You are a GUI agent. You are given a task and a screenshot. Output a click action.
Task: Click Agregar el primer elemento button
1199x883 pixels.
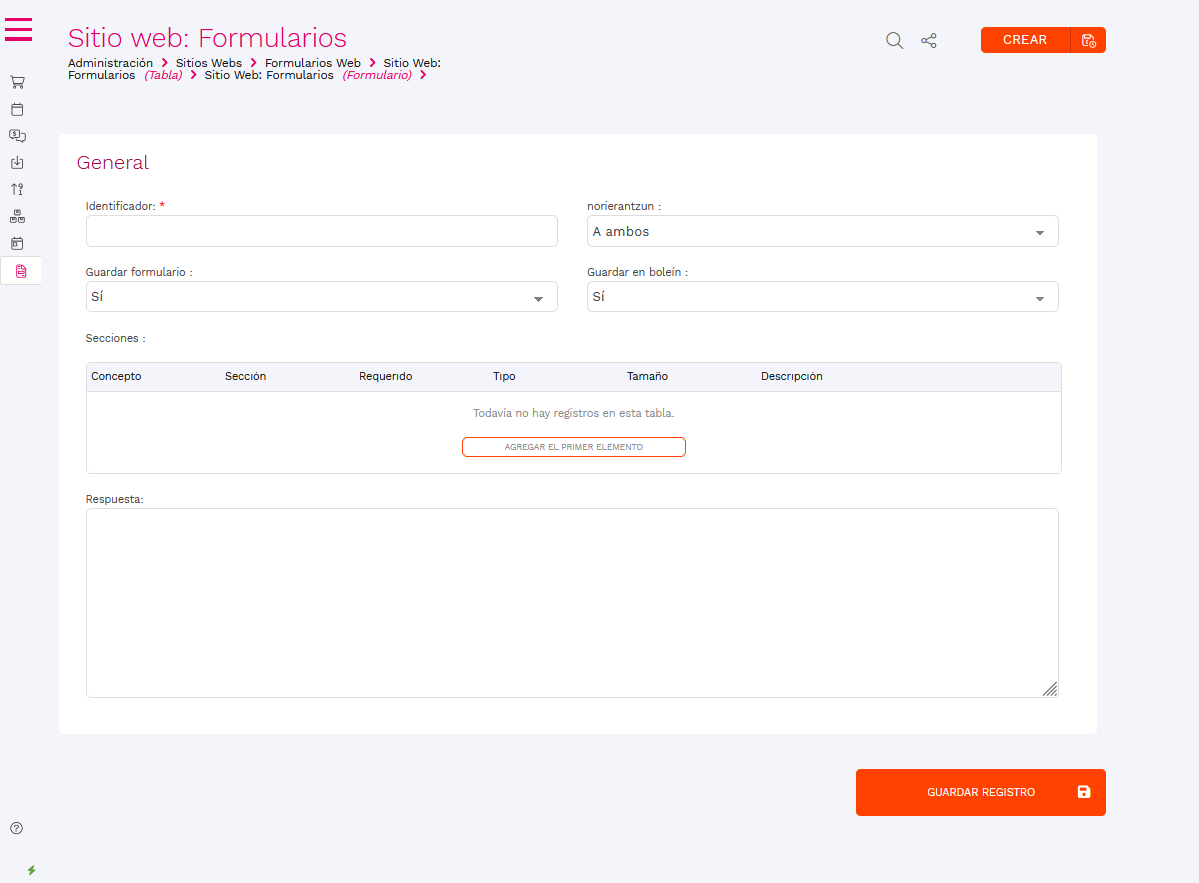573,447
